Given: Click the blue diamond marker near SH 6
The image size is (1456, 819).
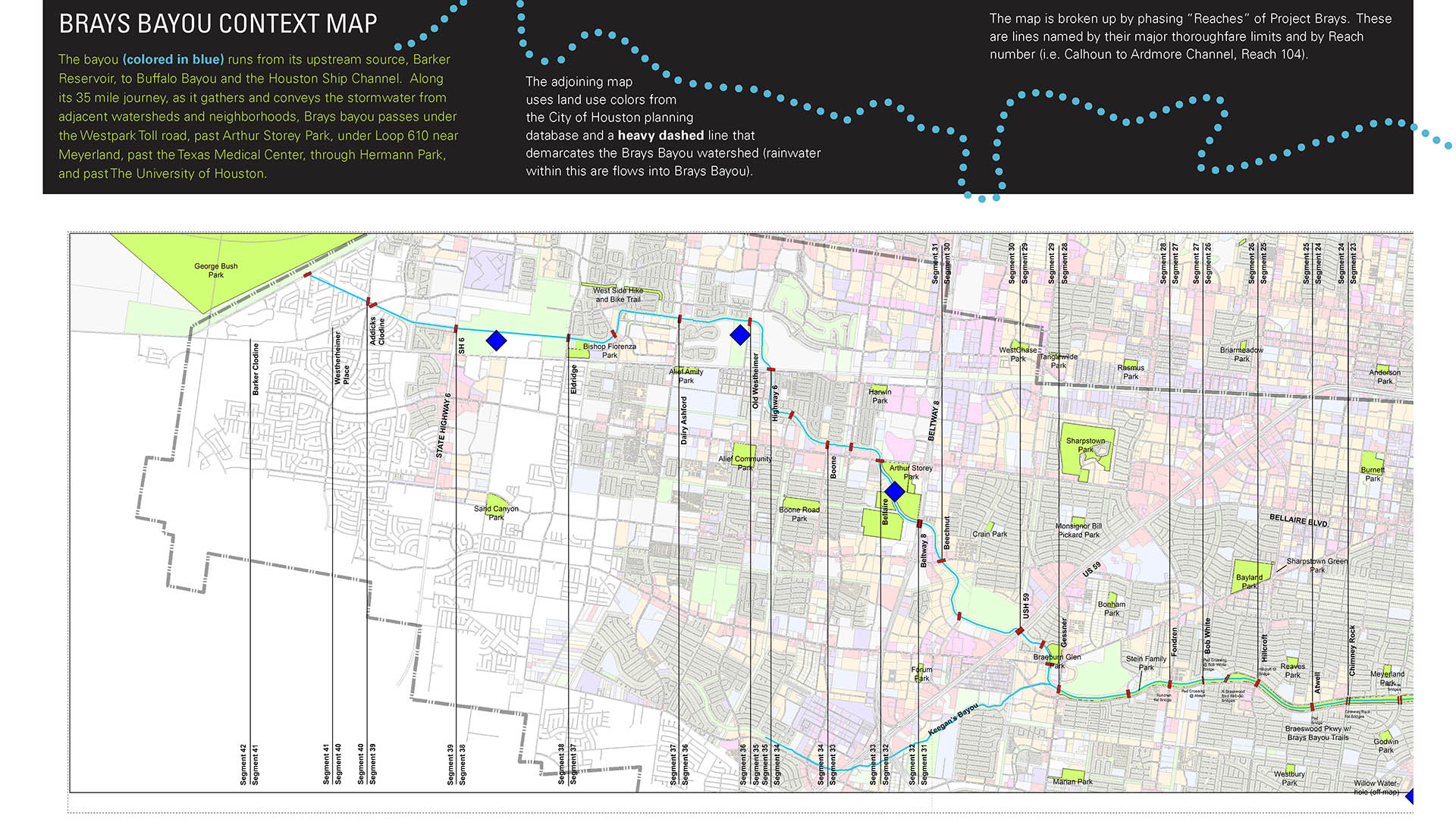Looking at the screenshot, I should tap(496, 340).
